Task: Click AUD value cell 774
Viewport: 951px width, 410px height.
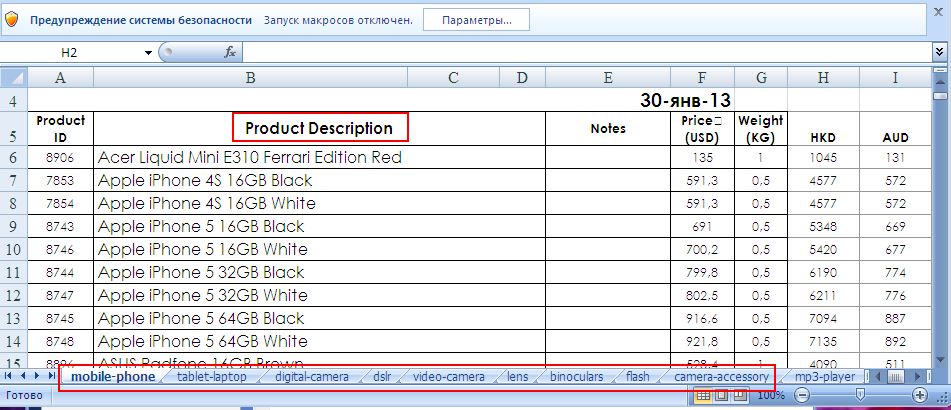Action: [895, 272]
